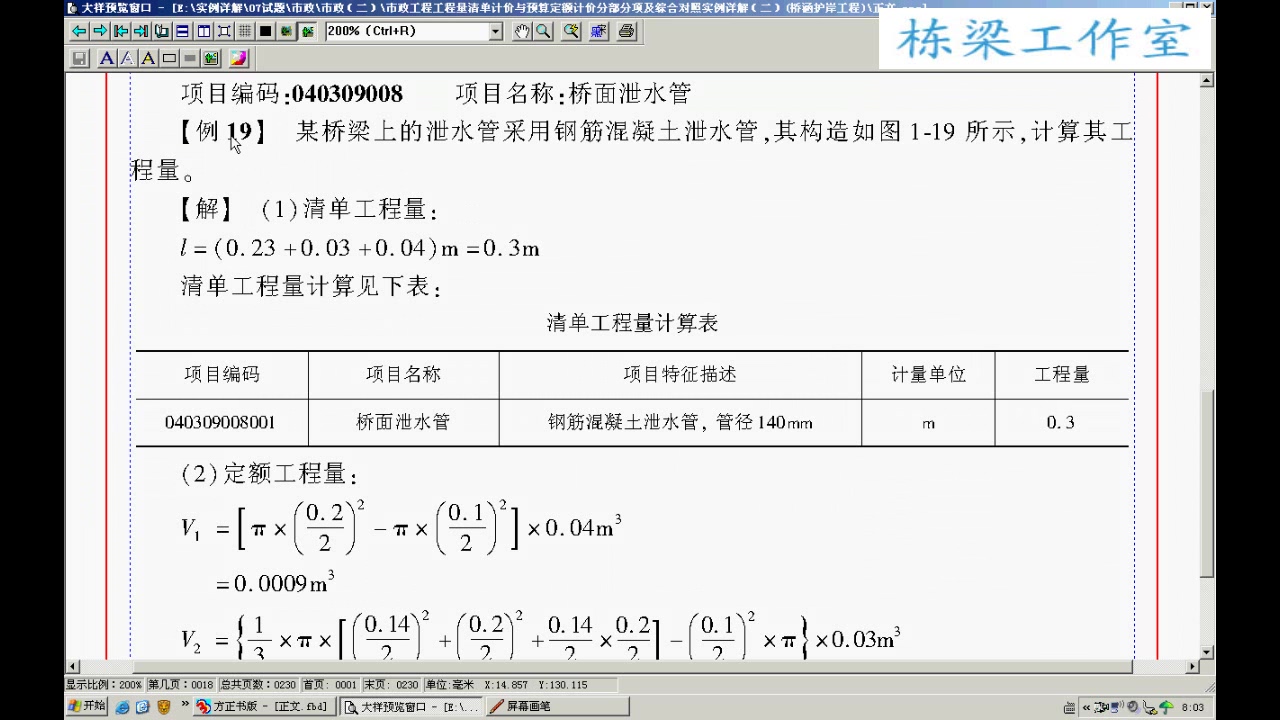The height and width of the screenshot is (720, 1280).
Task: Click the greyed save disk icon
Action: click(79, 58)
